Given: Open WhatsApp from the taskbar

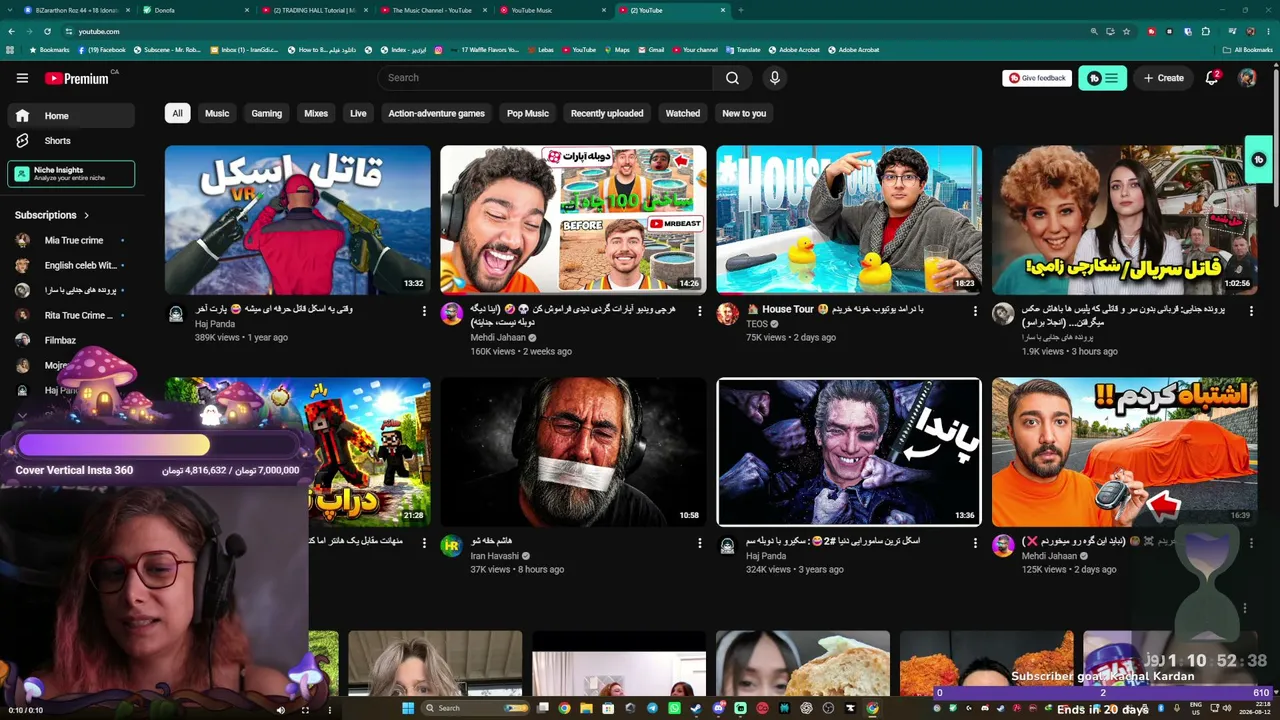Looking at the screenshot, I should tap(674, 708).
